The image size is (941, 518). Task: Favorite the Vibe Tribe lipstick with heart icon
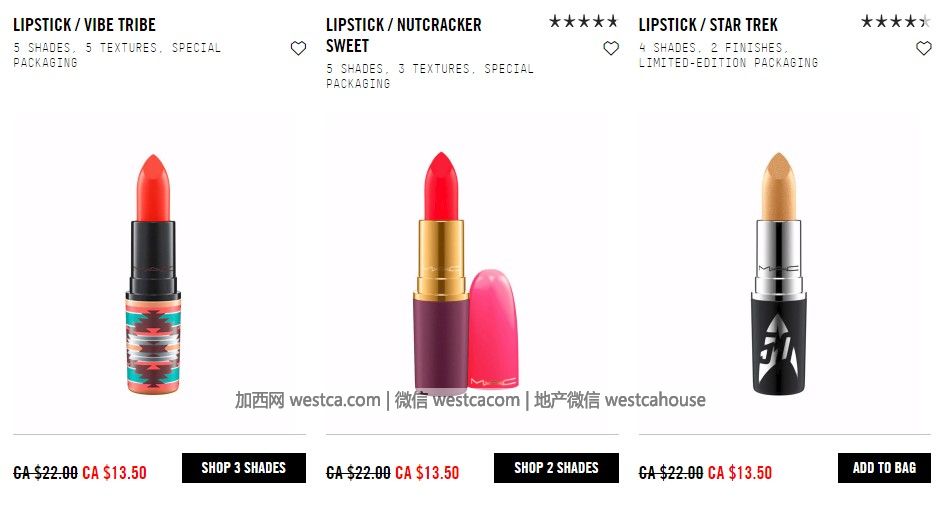click(298, 48)
